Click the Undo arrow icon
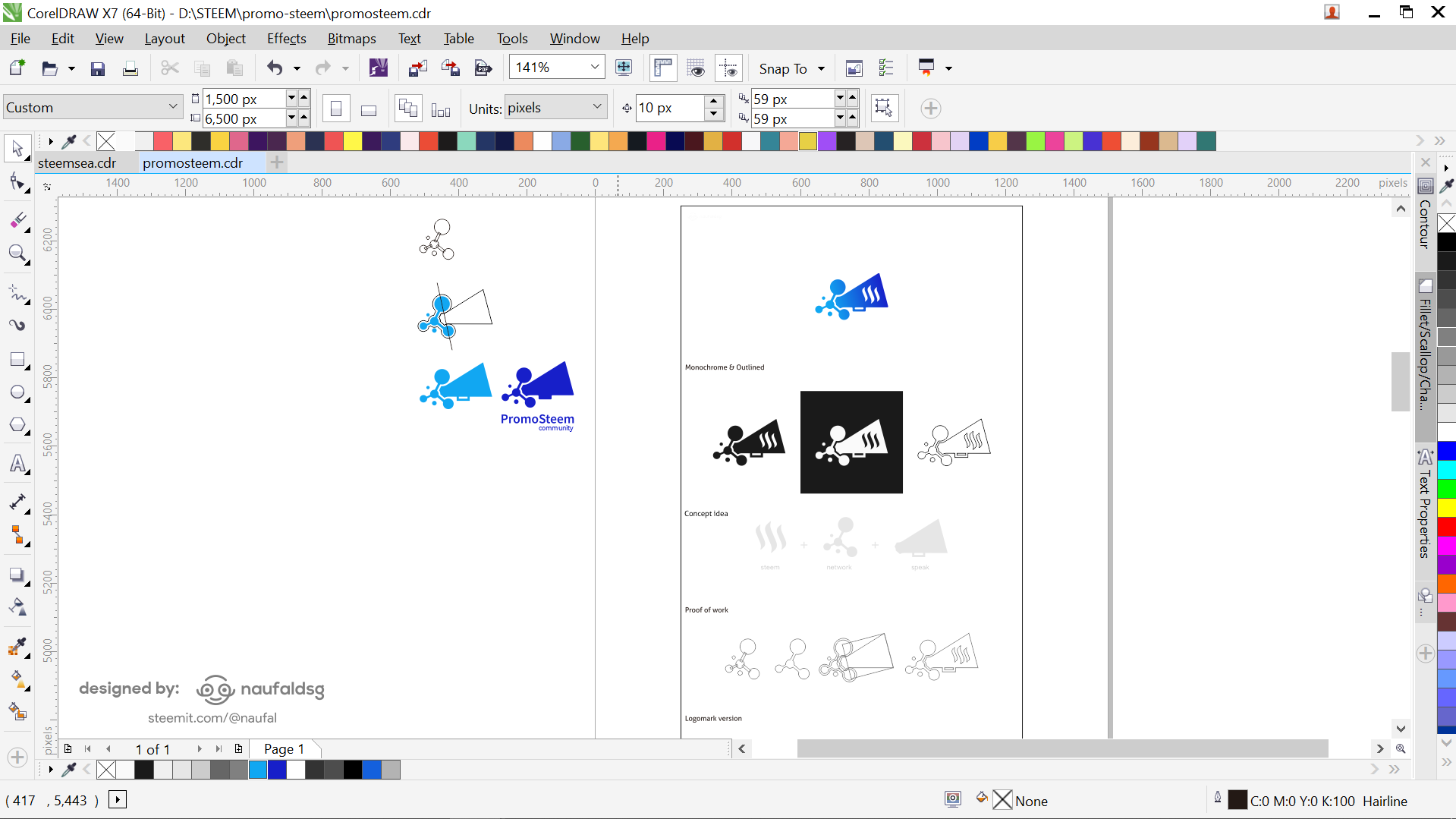1456x819 pixels. coord(275,68)
